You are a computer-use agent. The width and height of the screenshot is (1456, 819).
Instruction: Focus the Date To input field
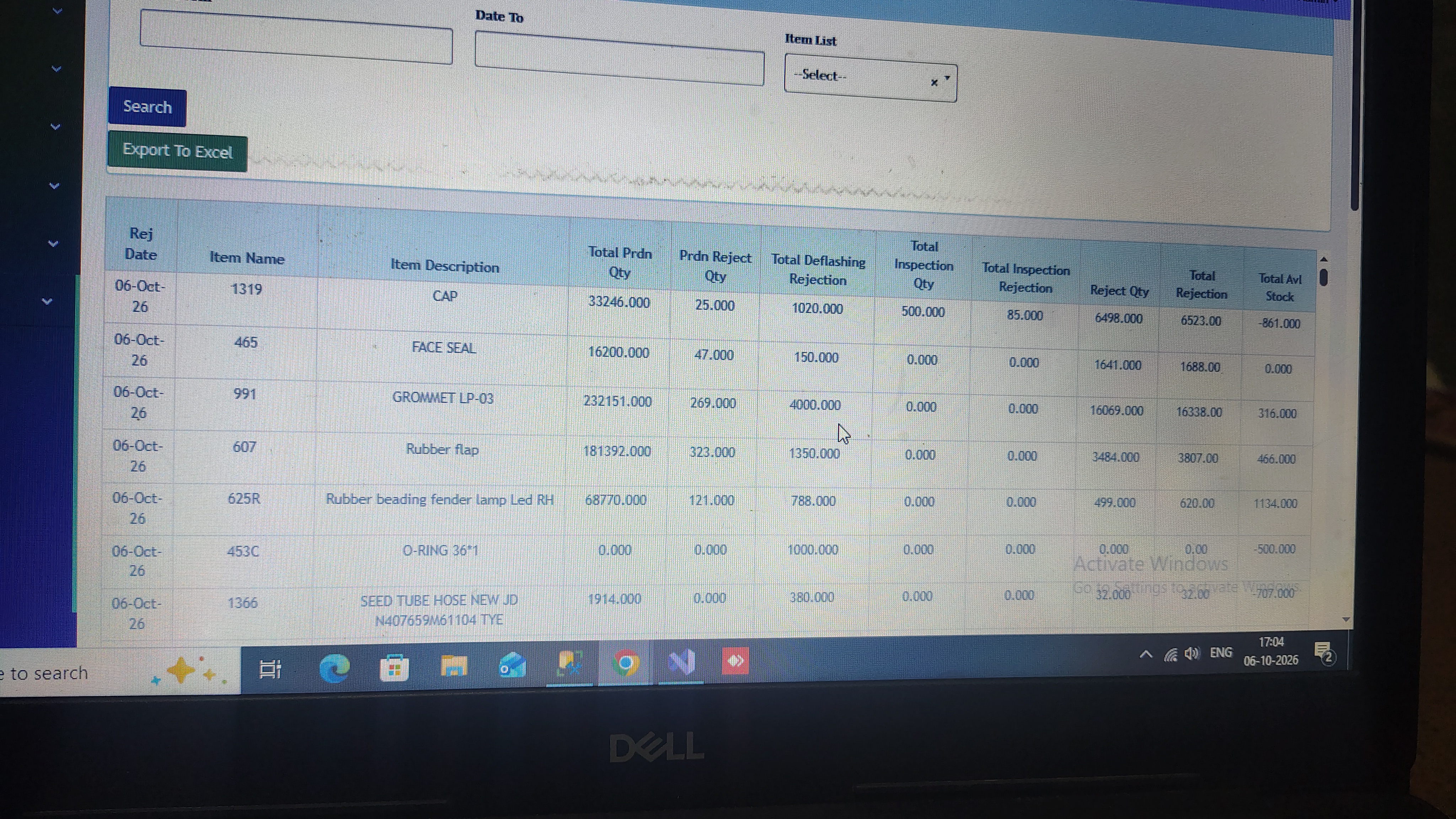(x=620, y=58)
